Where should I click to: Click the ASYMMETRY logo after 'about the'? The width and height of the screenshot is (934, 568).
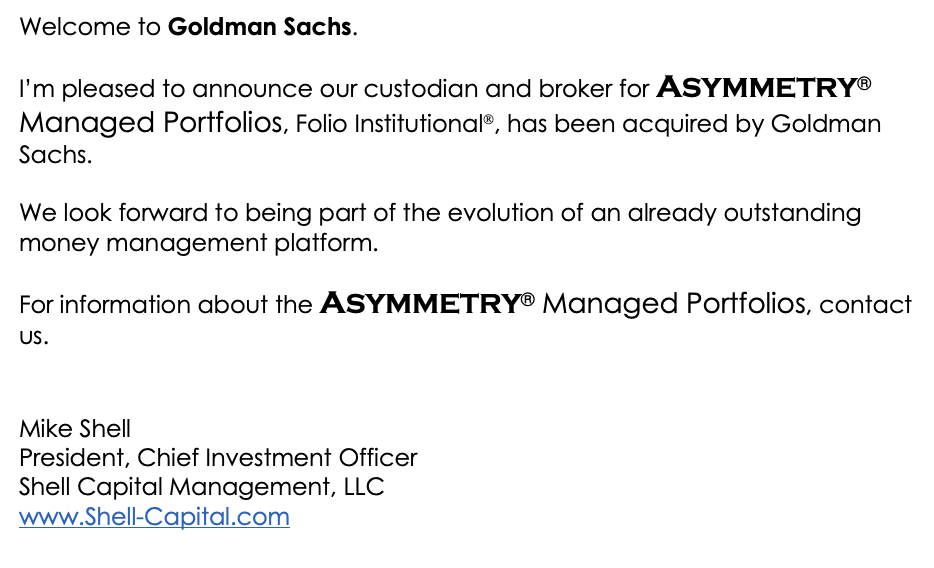point(419,303)
